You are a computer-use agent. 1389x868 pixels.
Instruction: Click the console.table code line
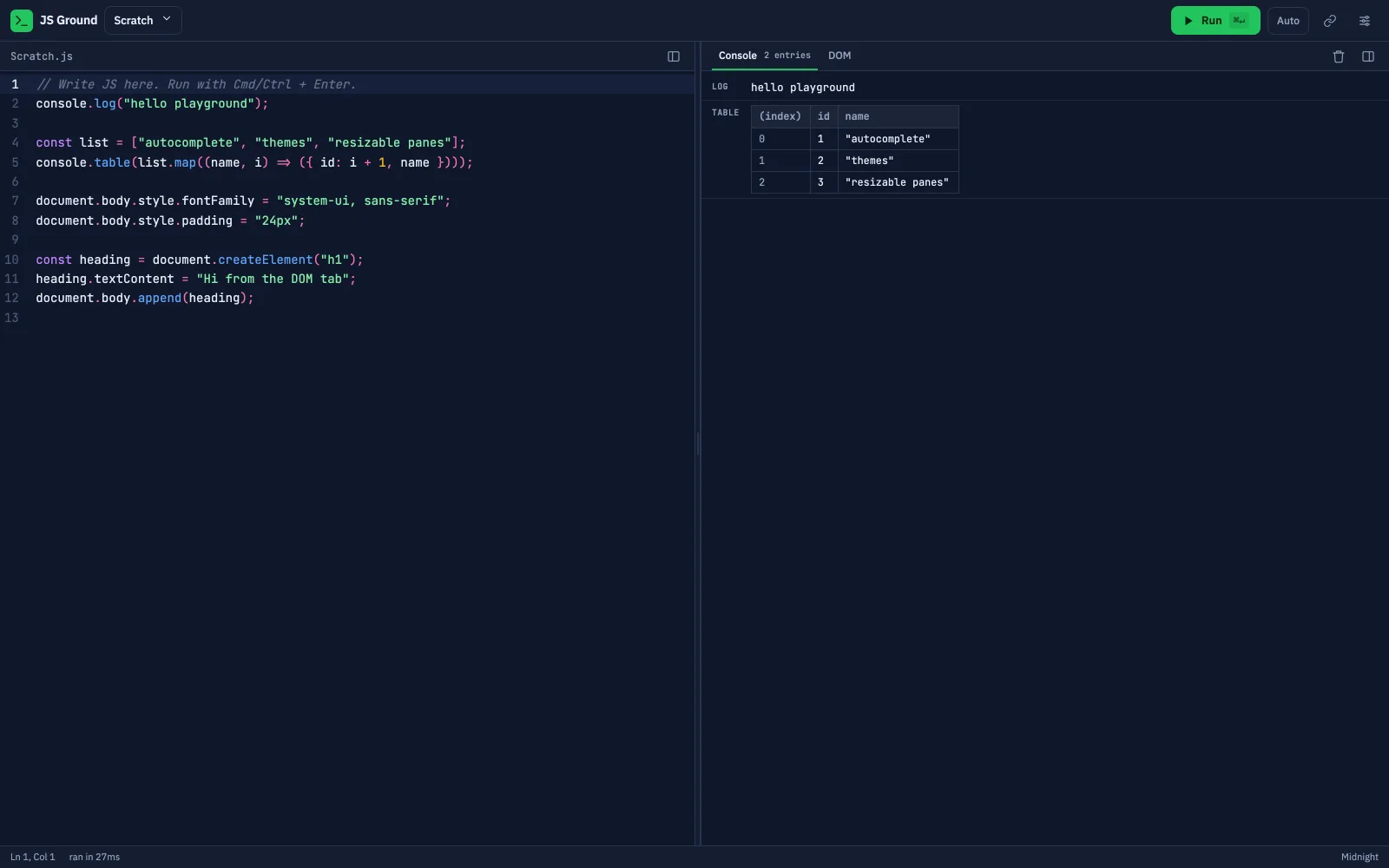pos(254,162)
